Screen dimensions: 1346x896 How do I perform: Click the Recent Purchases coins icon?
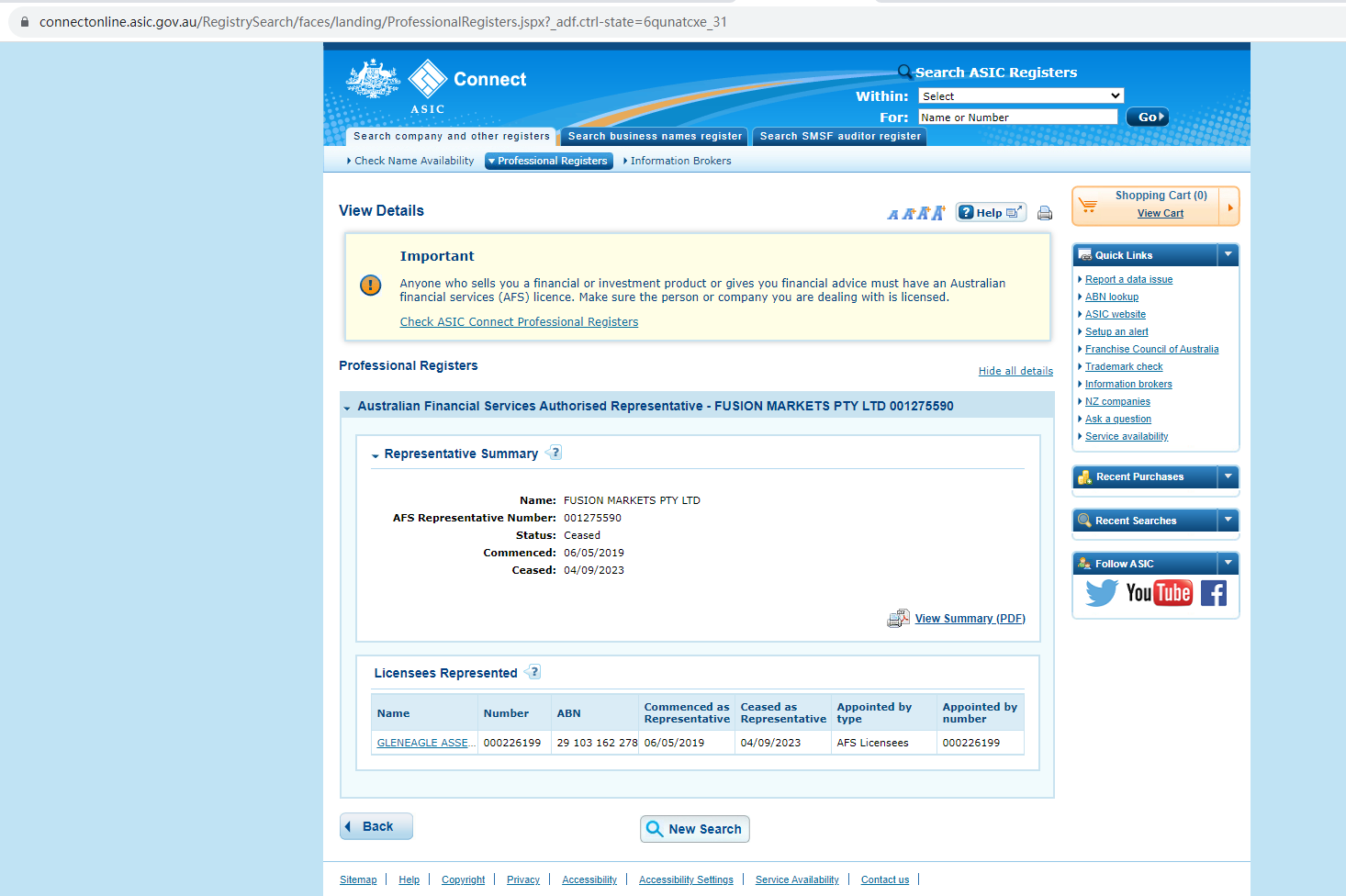coord(1084,477)
